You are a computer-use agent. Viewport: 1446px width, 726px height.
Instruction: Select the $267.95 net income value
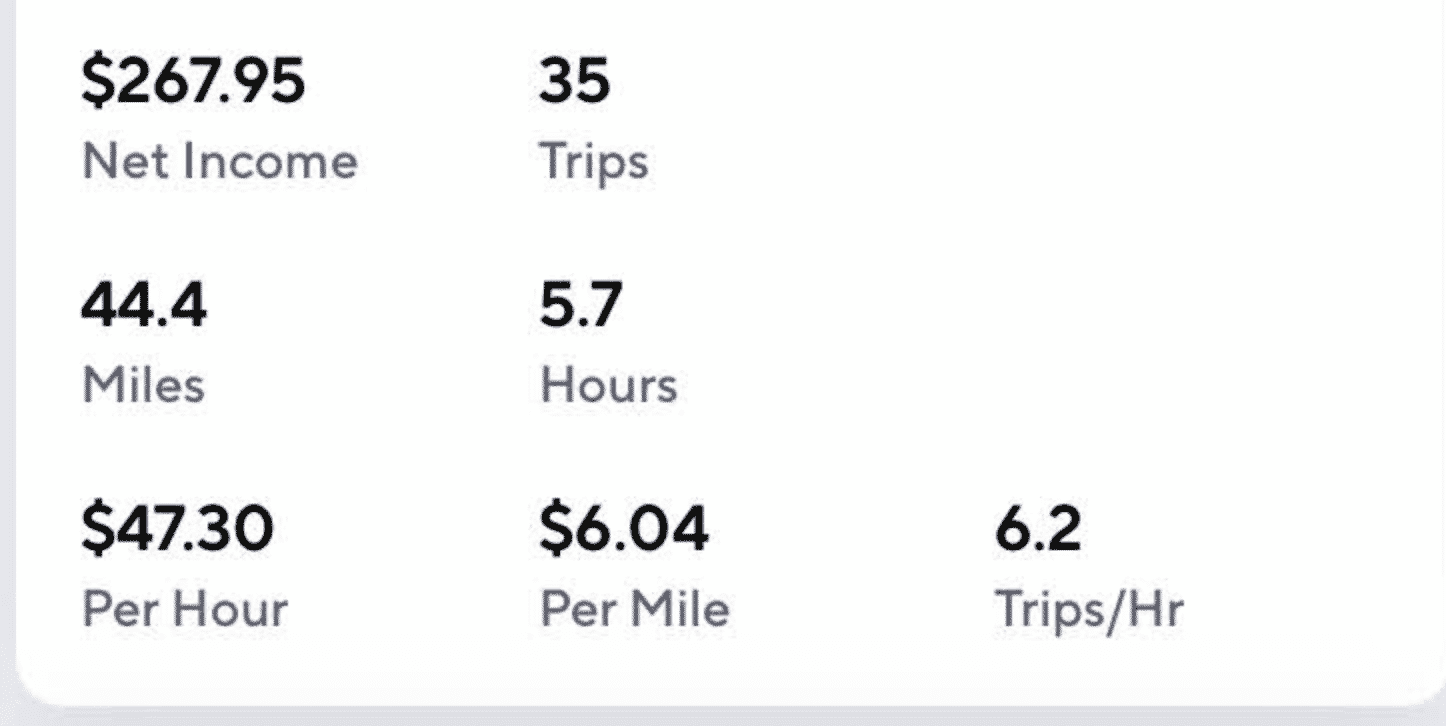(193, 81)
